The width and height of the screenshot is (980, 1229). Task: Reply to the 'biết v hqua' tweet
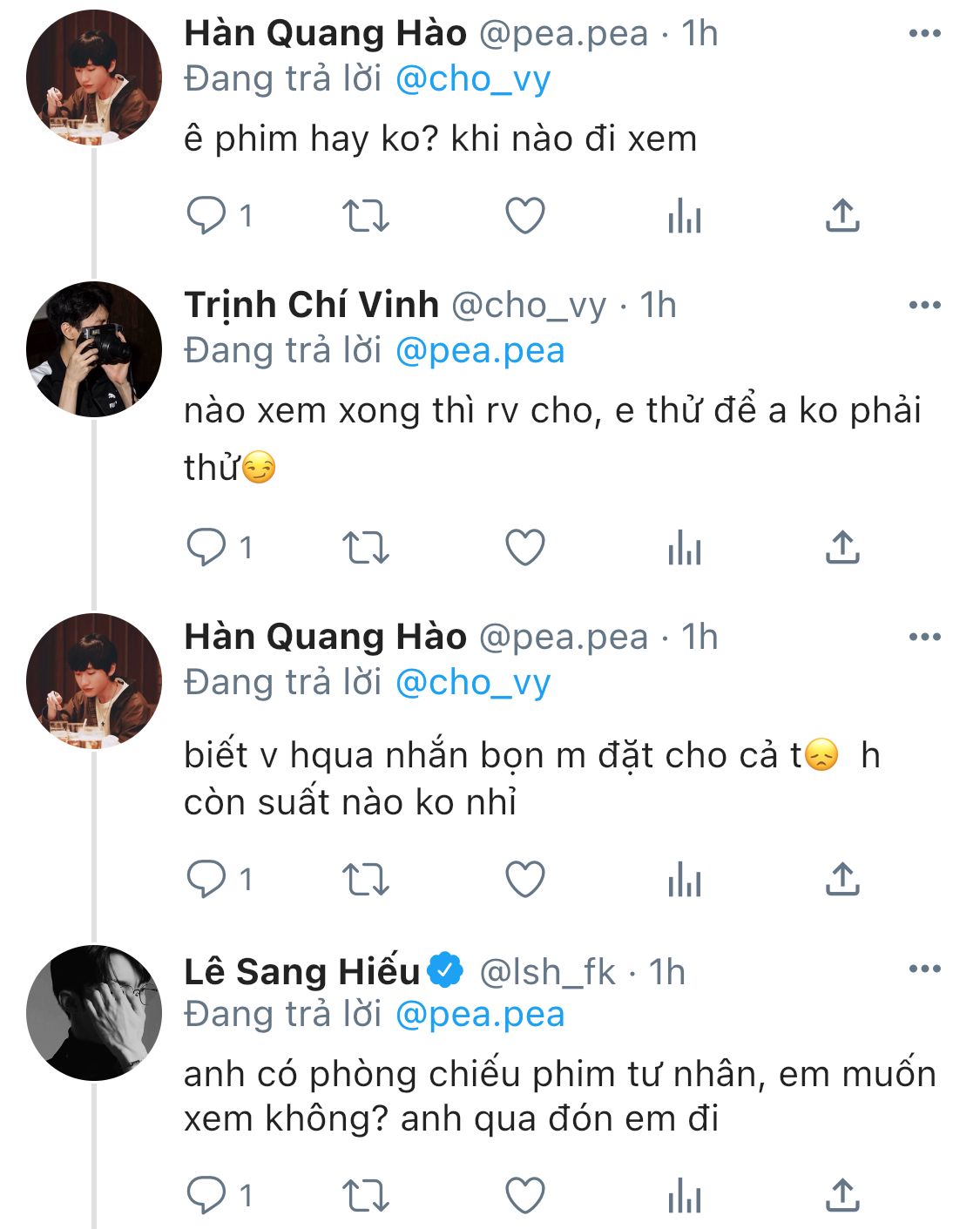[x=206, y=878]
